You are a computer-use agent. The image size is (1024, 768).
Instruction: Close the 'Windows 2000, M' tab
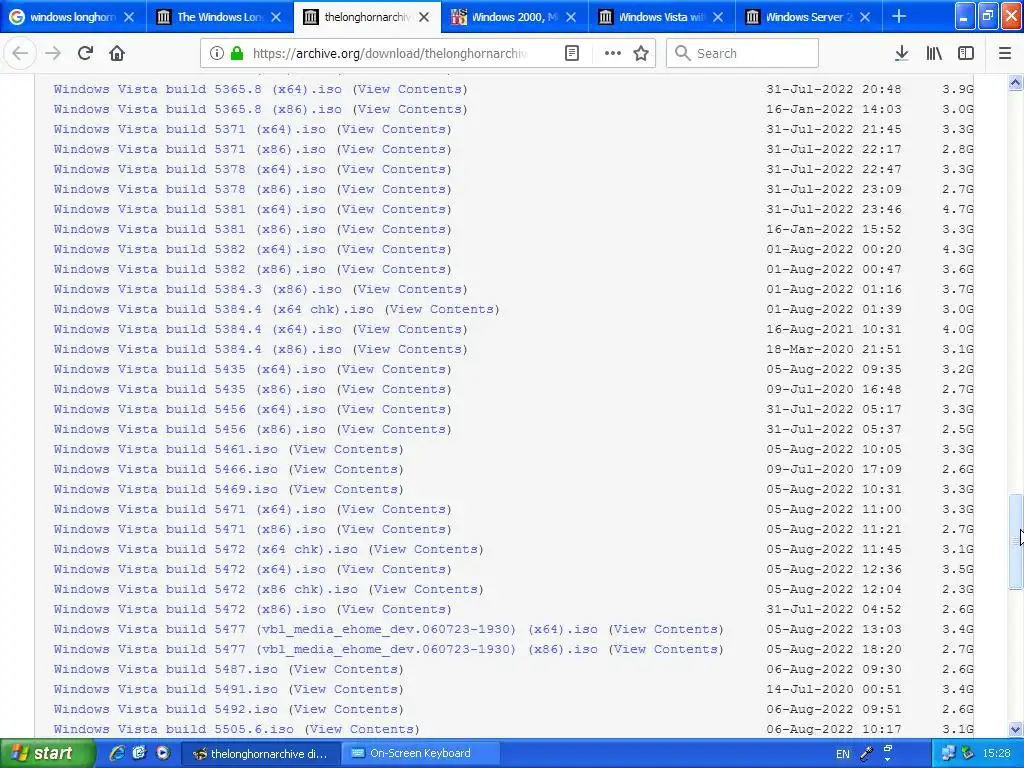pyautogui.click(x=571, y=17)
